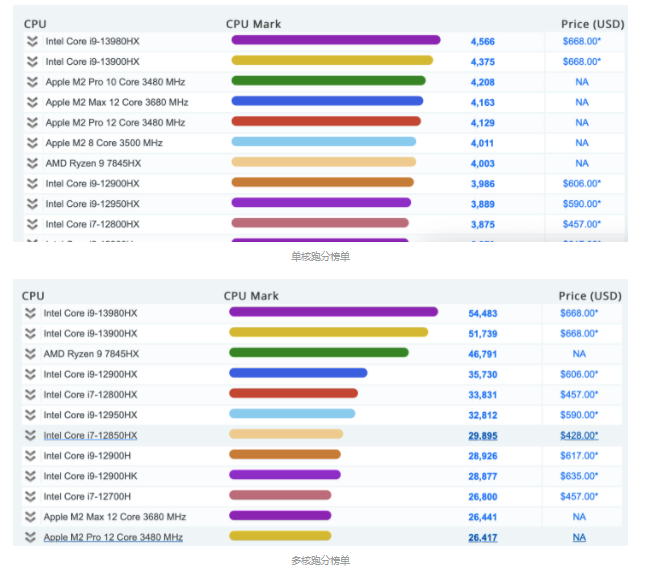Expand the i9-13900HX row scoring 51,739
Viewport: 649px width, 573px height.
30,334
